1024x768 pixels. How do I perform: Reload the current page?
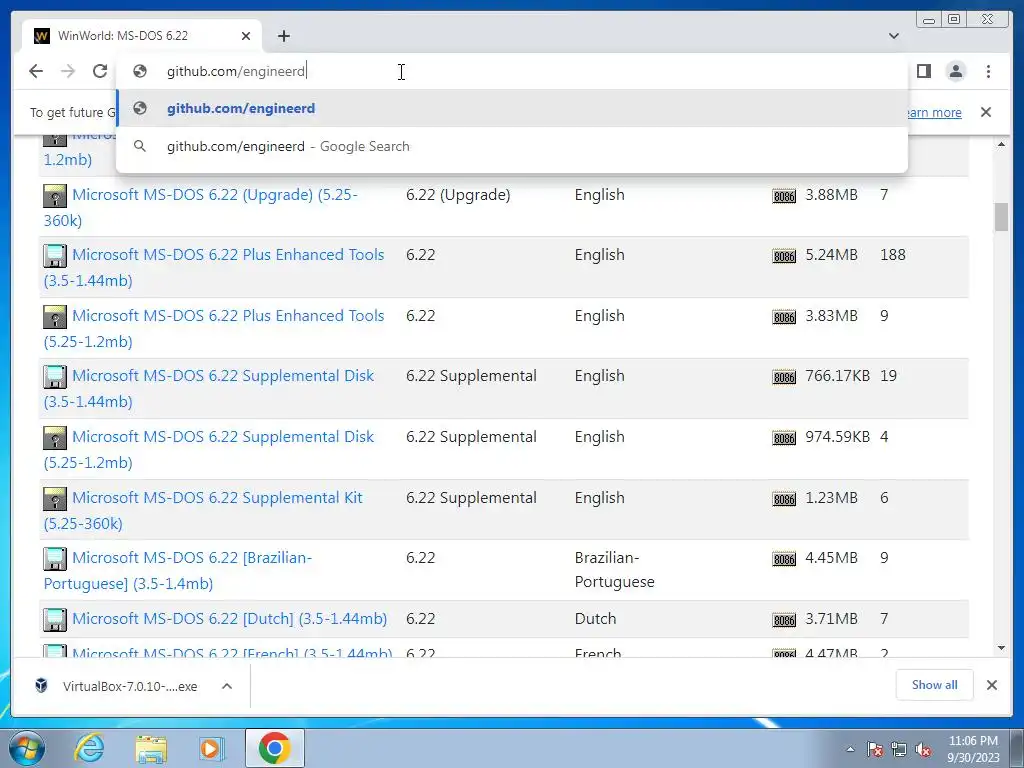[100, 71]
